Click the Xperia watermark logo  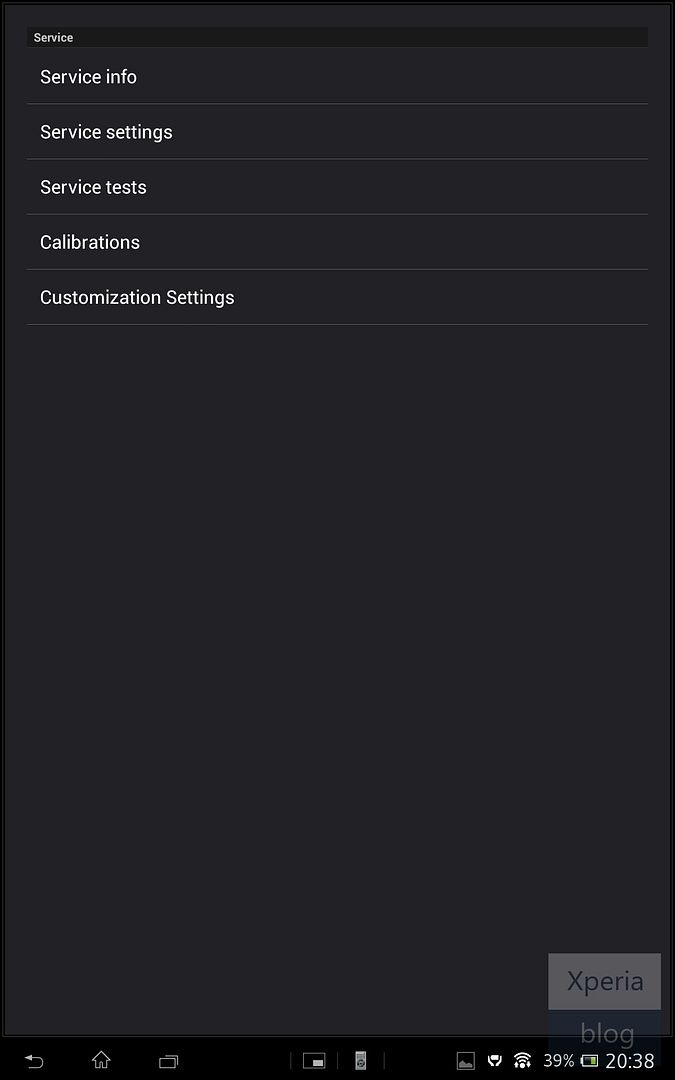(x=605, y=981)
